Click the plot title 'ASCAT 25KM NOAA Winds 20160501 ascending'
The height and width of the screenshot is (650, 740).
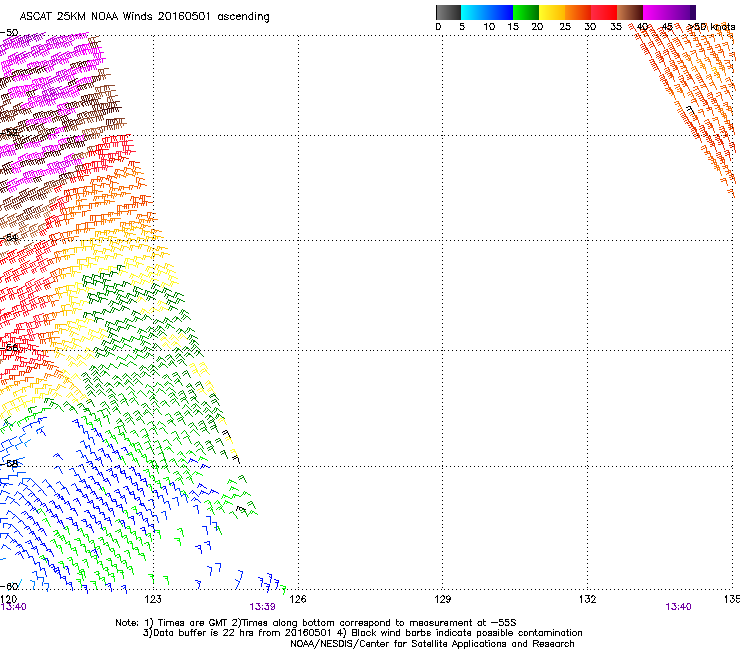[144, 17]
